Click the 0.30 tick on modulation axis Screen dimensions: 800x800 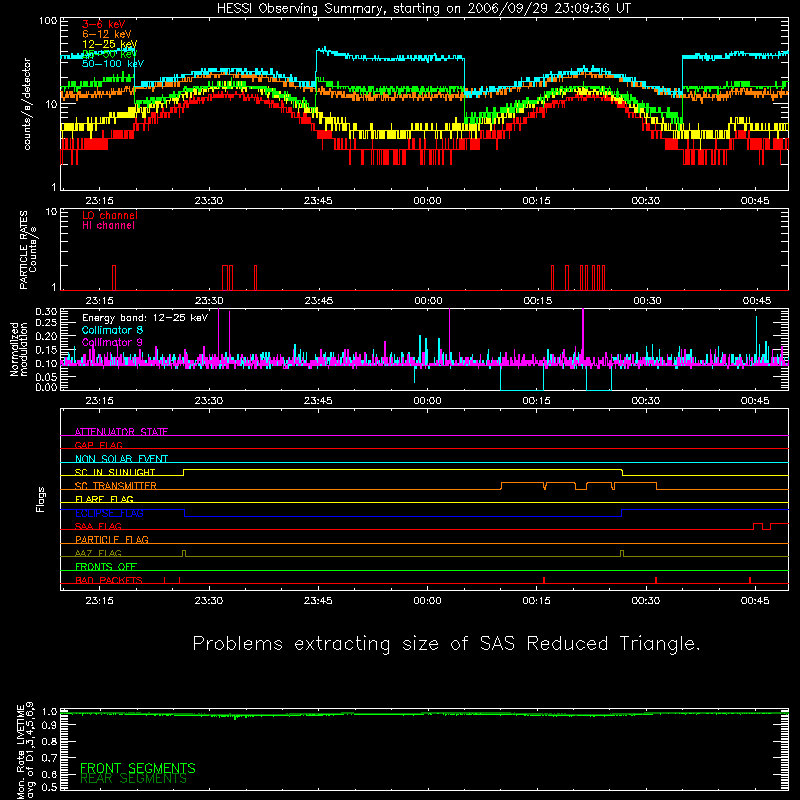coord(46,311)
